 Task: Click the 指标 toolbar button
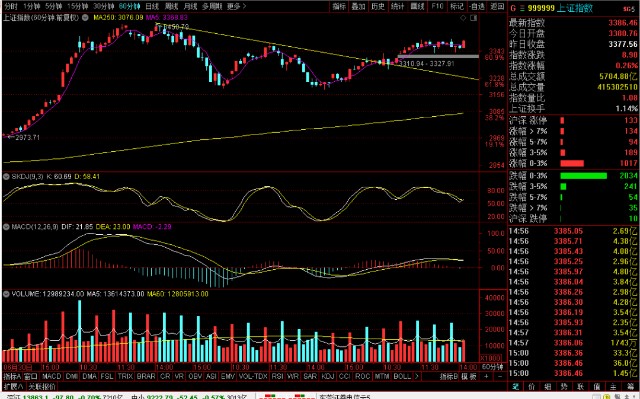tap(339, 6)
